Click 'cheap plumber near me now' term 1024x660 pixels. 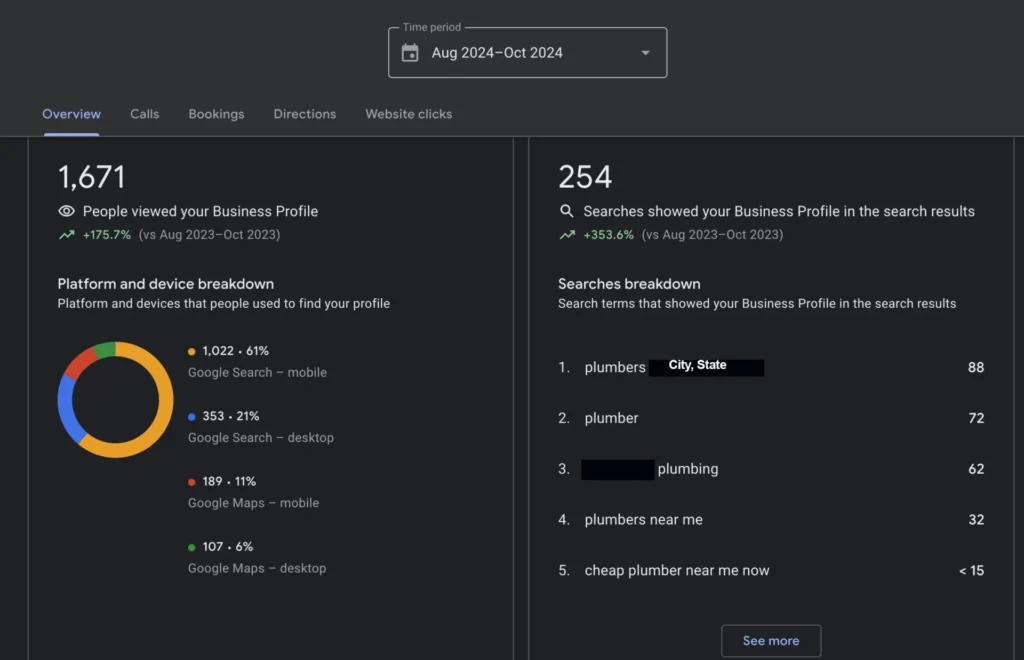point(677,571)
